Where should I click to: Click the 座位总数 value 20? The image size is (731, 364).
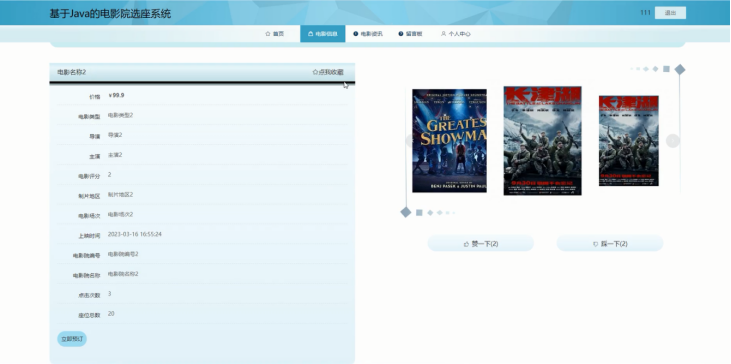tap(111, 314)
